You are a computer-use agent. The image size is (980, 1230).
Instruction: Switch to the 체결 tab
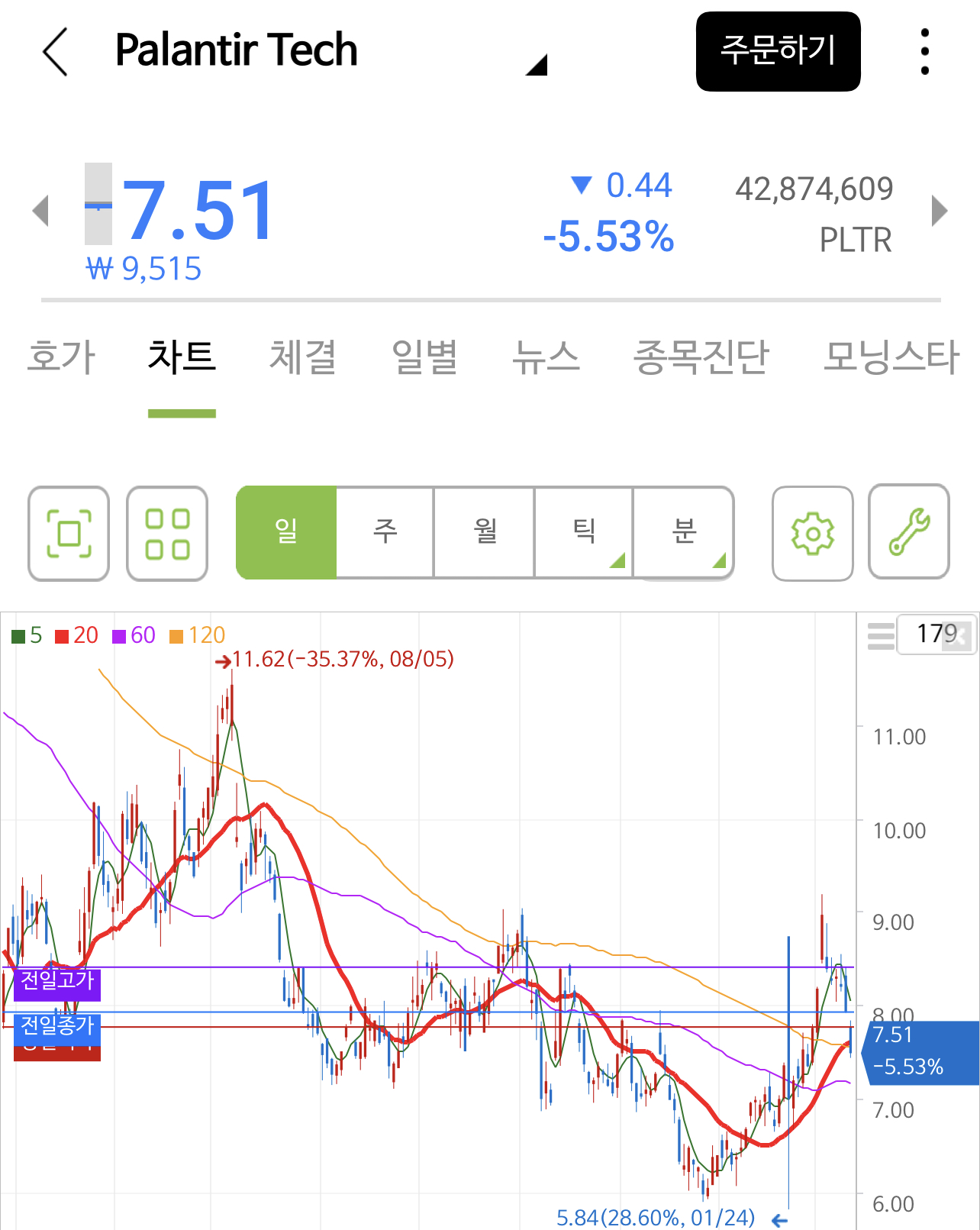click(303, 357)
